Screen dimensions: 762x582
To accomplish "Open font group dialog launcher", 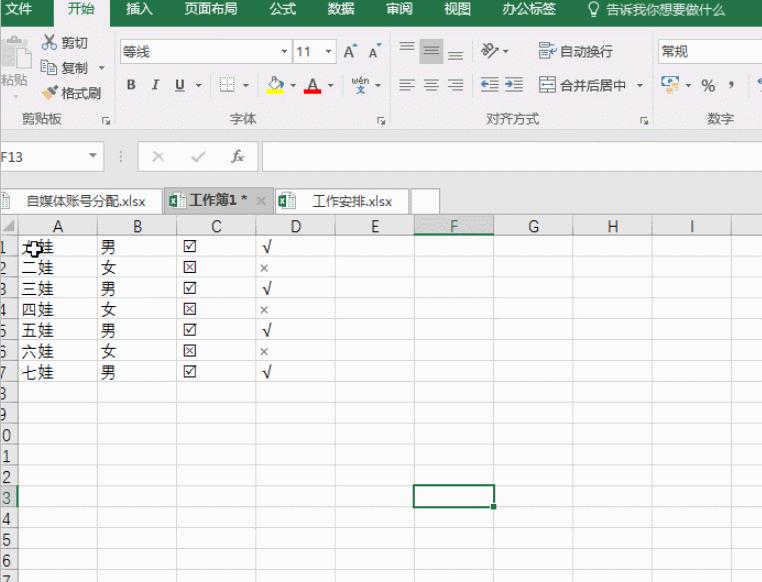I will pos(381,120).
